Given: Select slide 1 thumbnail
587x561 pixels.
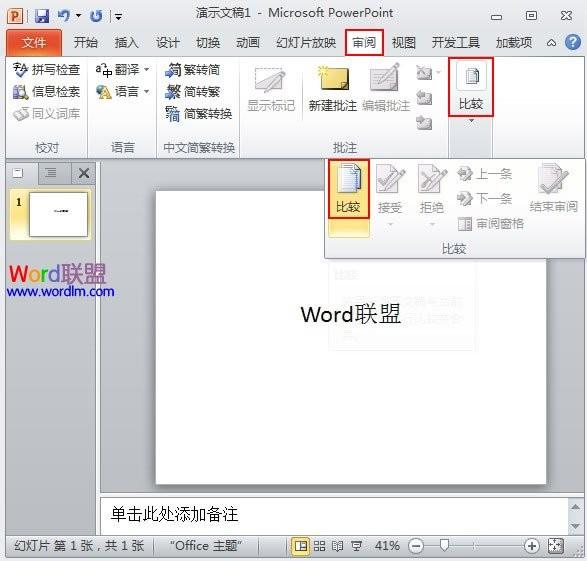Looking at the screenshot, I should pyautogui.click(x=58, y=214).
